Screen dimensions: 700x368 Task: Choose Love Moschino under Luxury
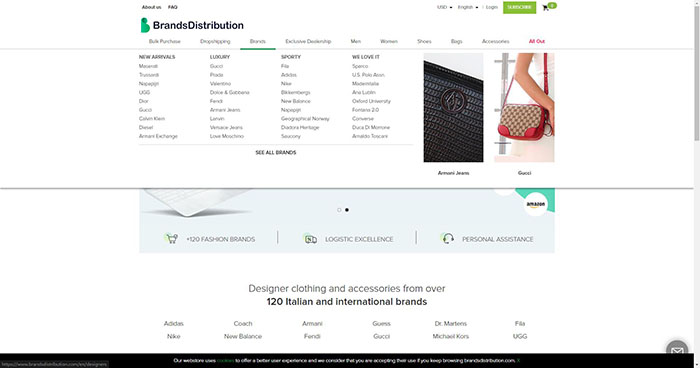227,136
